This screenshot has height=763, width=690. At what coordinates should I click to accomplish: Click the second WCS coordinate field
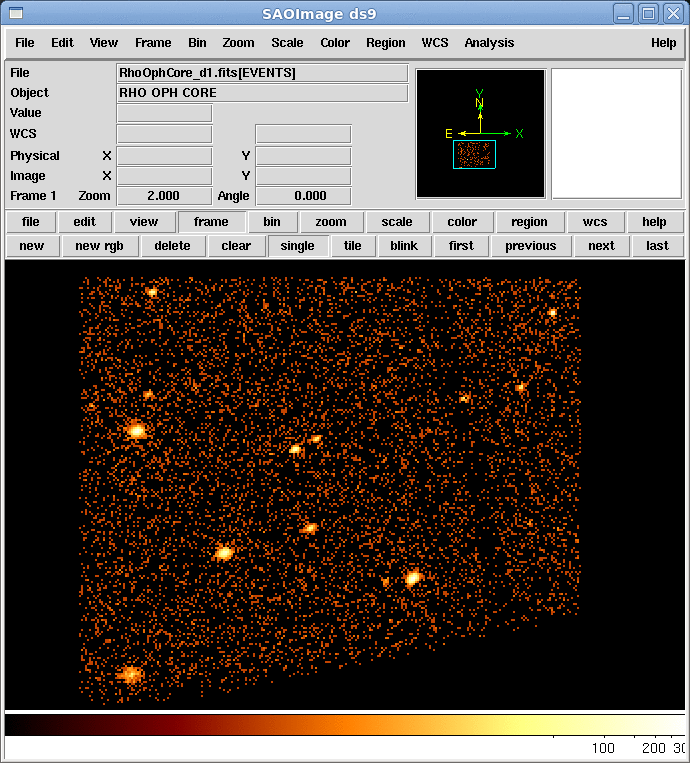[x=304, y=134]
